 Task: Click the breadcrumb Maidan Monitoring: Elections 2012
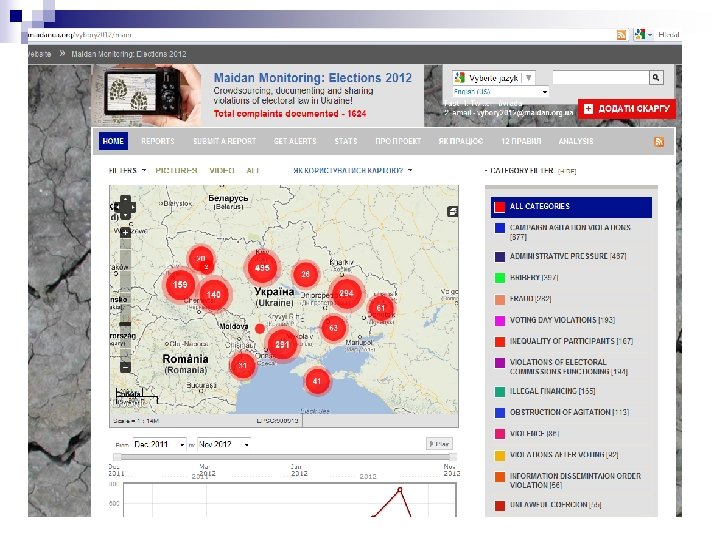(129, 54)
